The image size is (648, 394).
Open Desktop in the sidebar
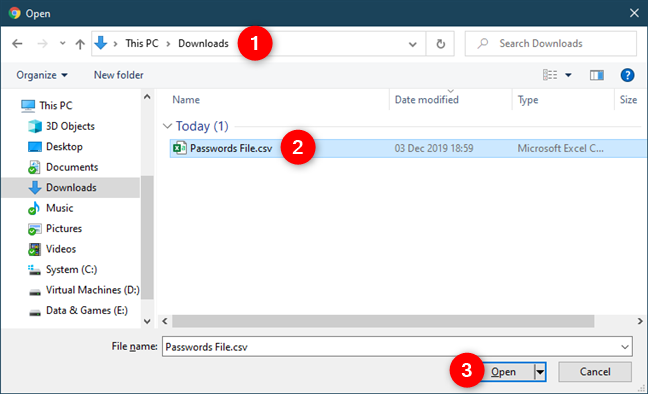(64, 147)
